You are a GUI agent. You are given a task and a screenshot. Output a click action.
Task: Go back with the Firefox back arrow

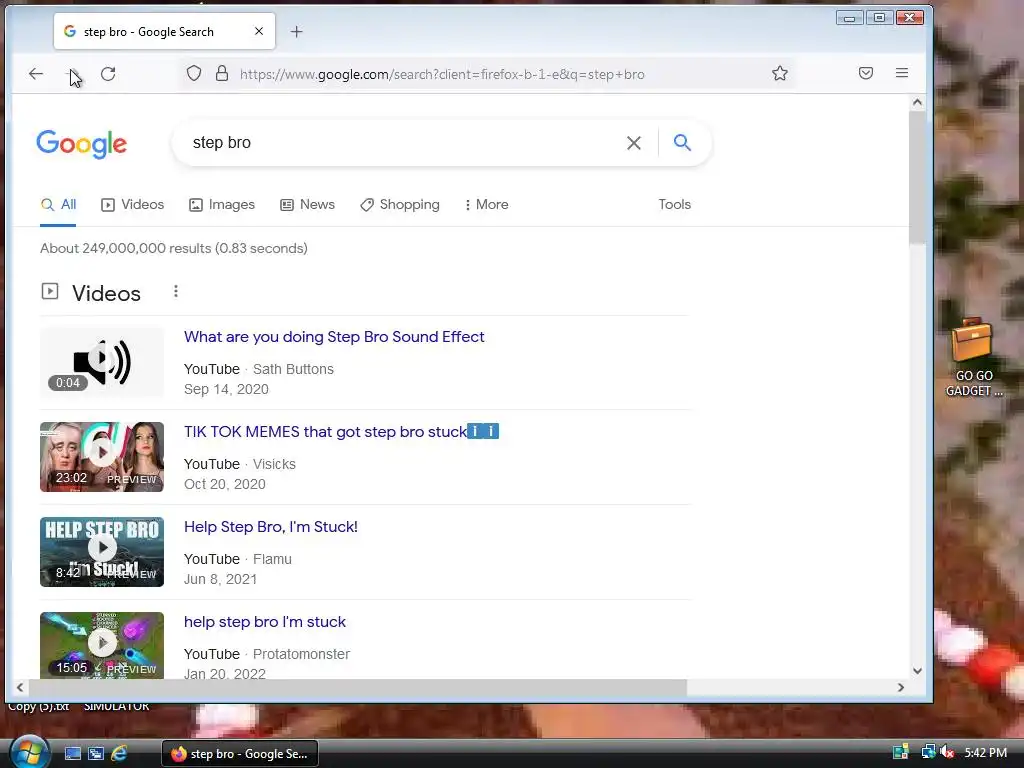click(x=36, y=74)
